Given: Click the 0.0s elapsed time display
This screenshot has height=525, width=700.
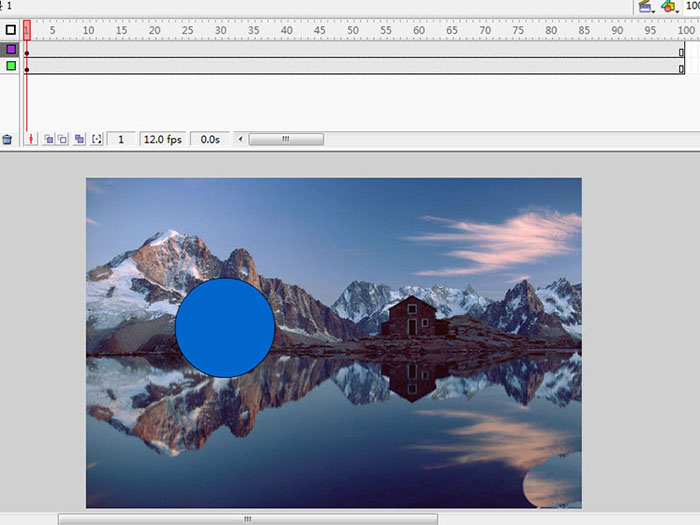Looking at the screenshot, I should [210, 140].
